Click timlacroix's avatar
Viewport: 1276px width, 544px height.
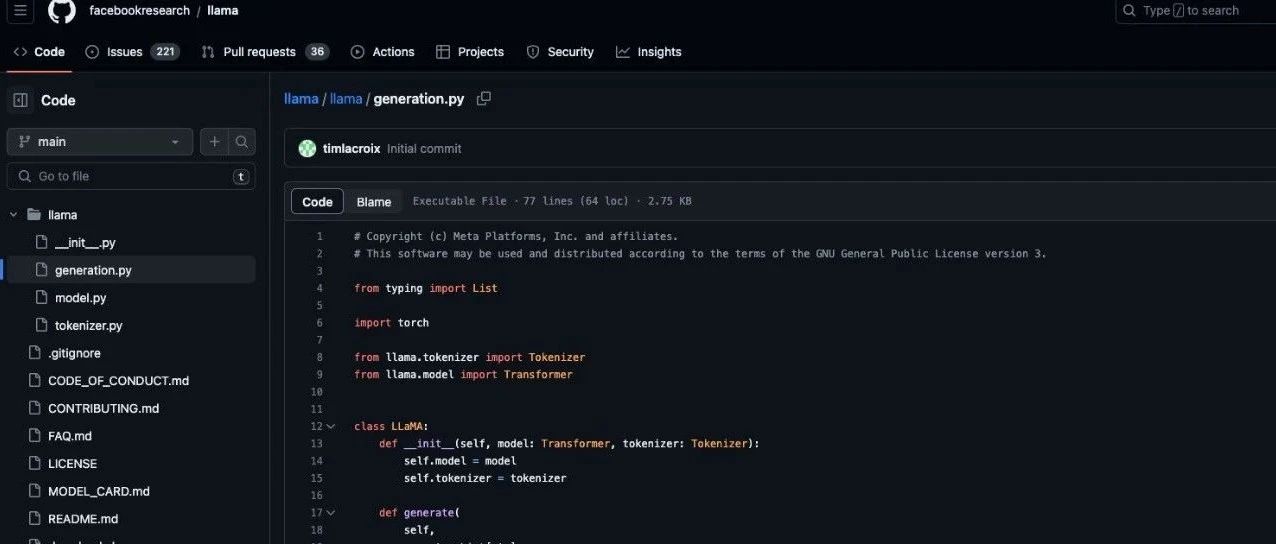[307, 148]
